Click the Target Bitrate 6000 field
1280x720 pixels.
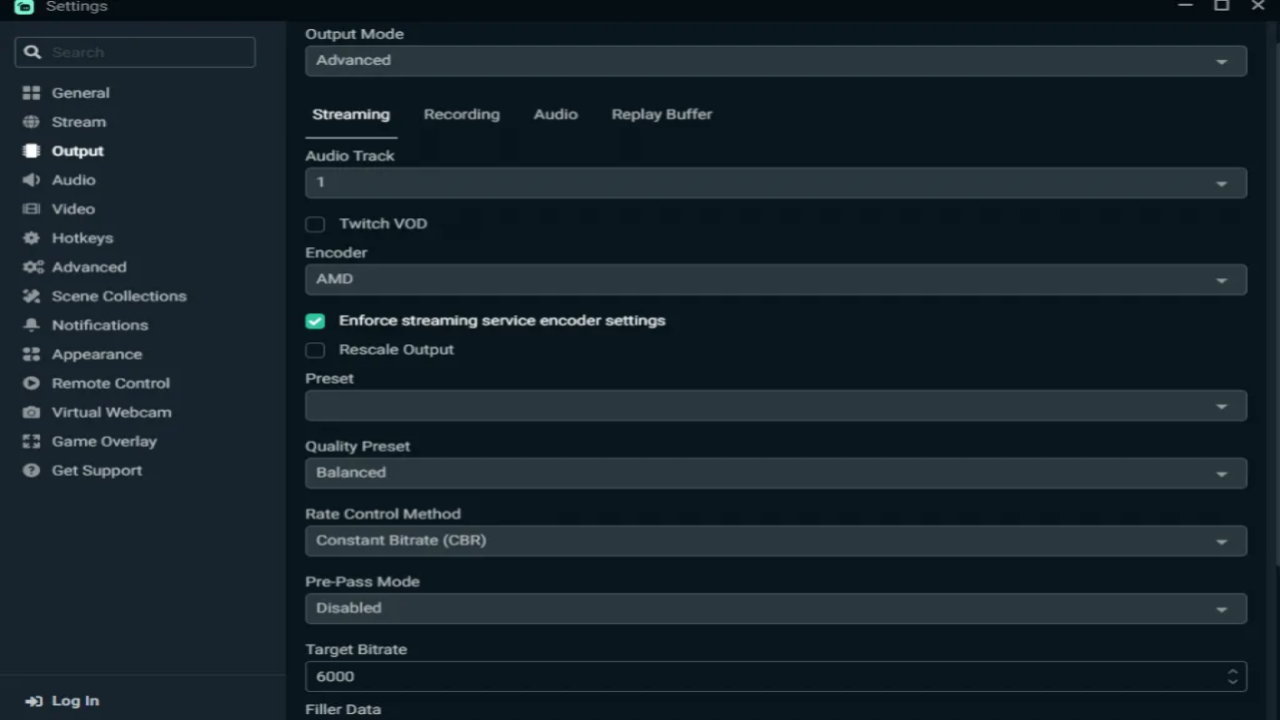click(776, 676)
